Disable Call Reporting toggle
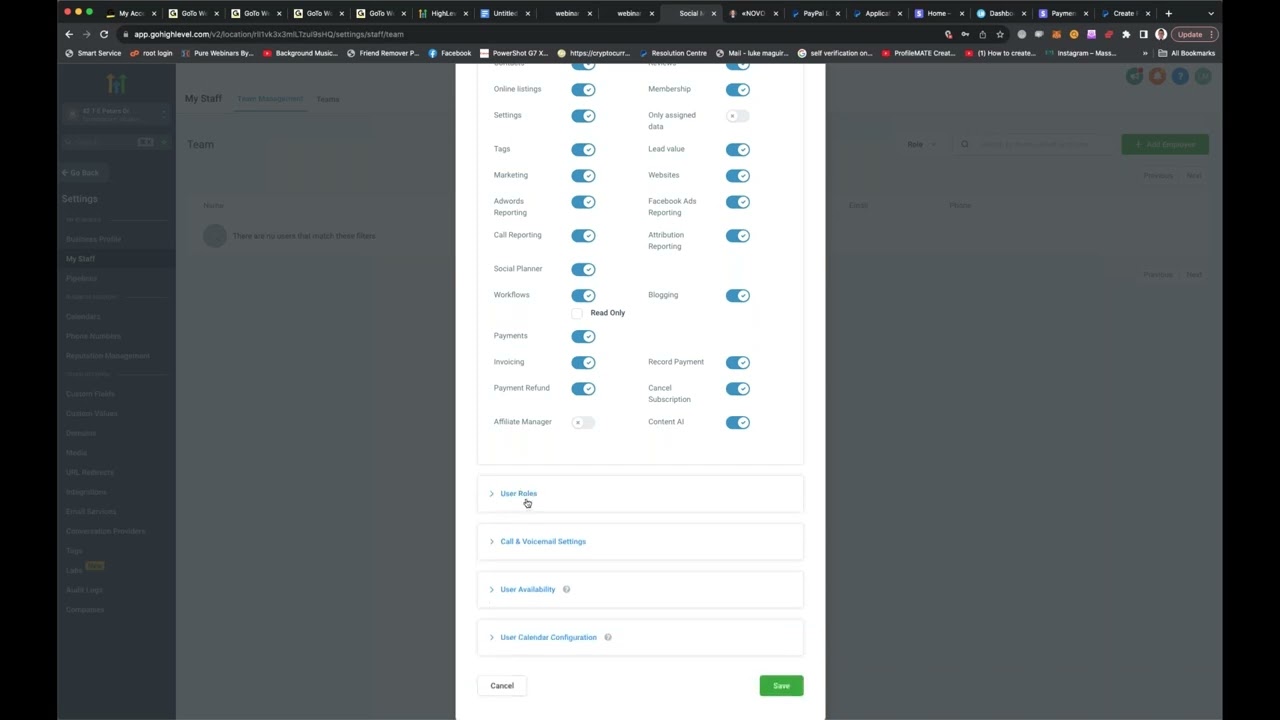1280x720 pixels. point(583,236)
